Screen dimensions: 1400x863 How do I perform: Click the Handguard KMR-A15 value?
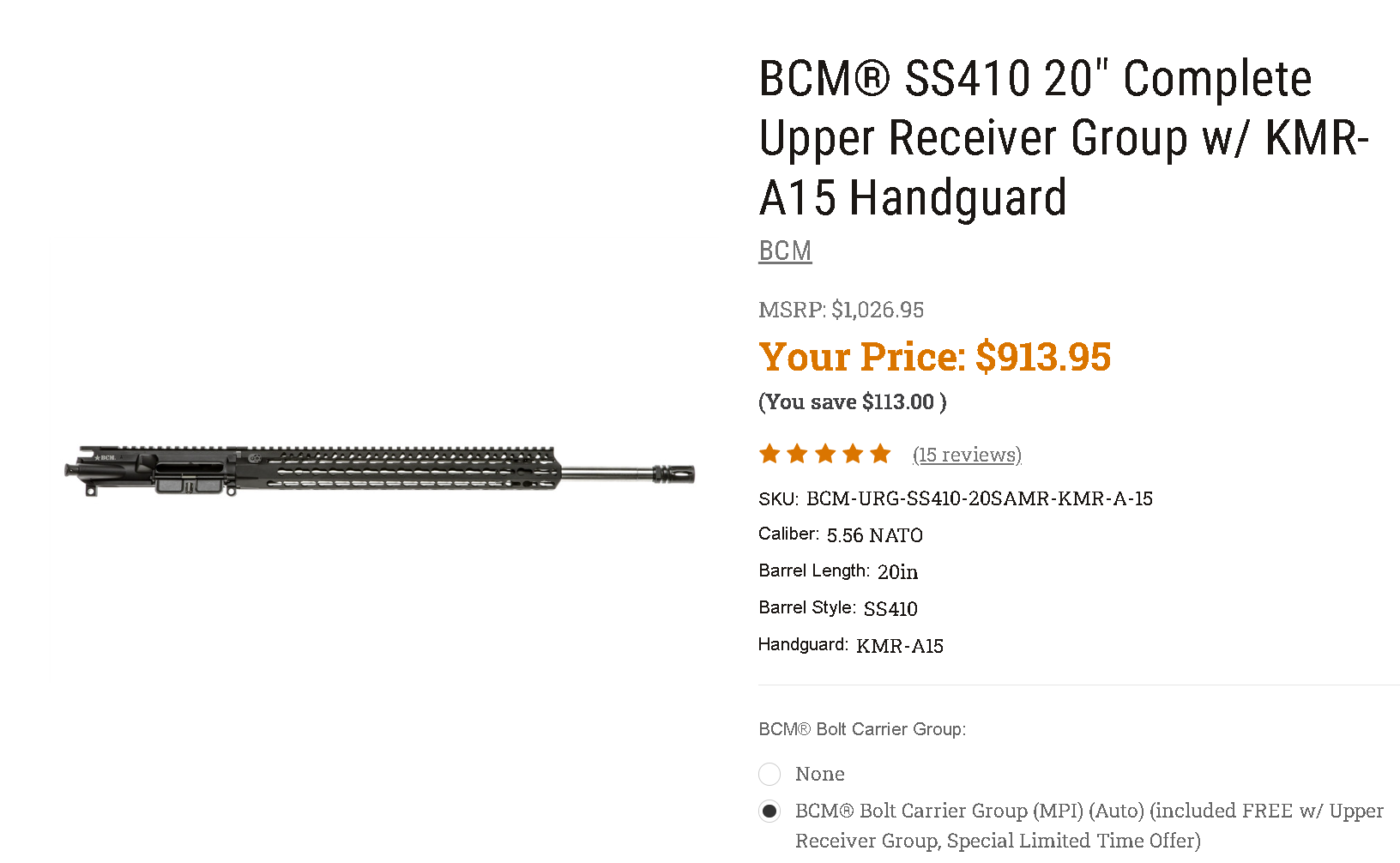899,646
